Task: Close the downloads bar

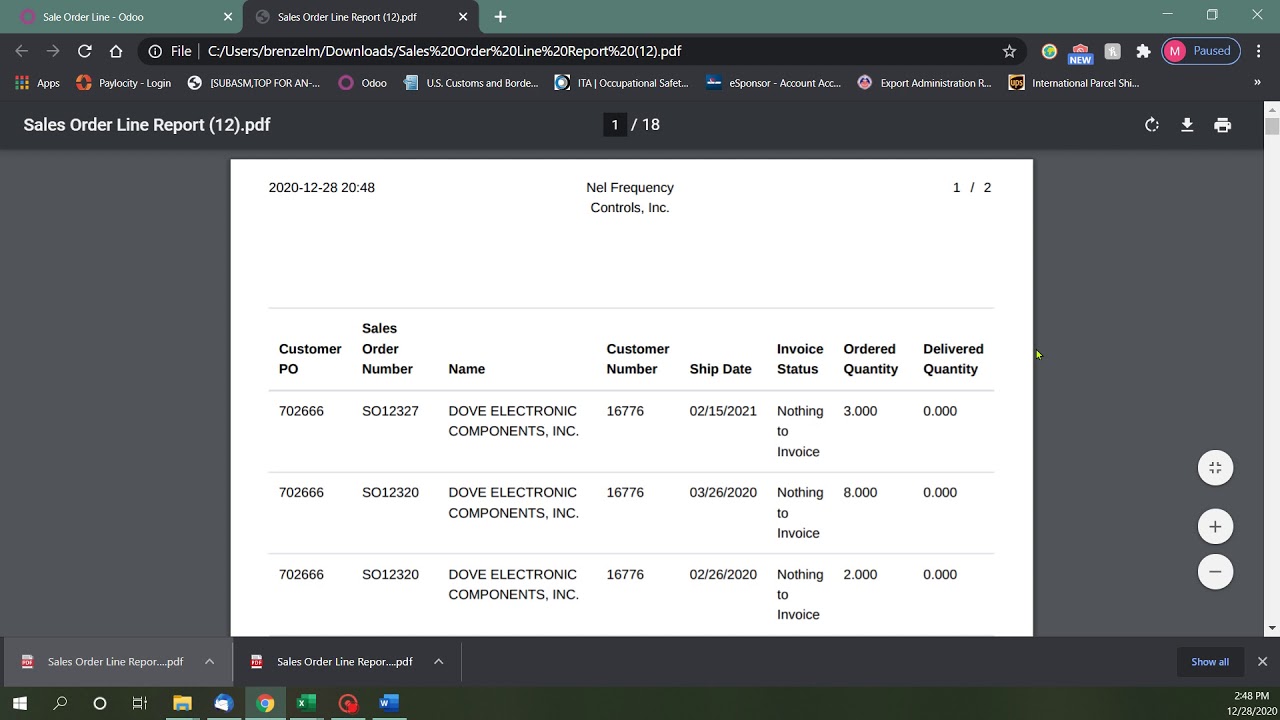Action: [1262, 661]
